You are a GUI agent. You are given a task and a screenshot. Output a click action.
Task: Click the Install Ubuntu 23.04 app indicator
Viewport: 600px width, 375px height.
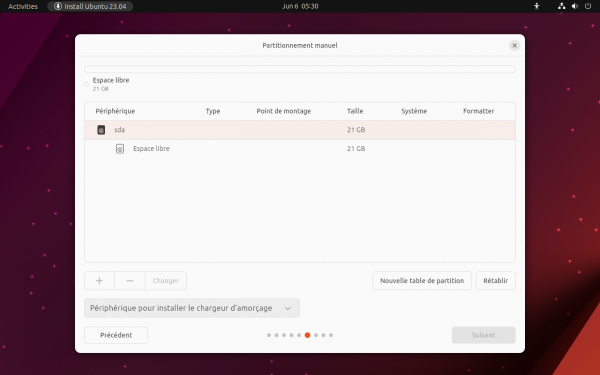click(90, 6)
